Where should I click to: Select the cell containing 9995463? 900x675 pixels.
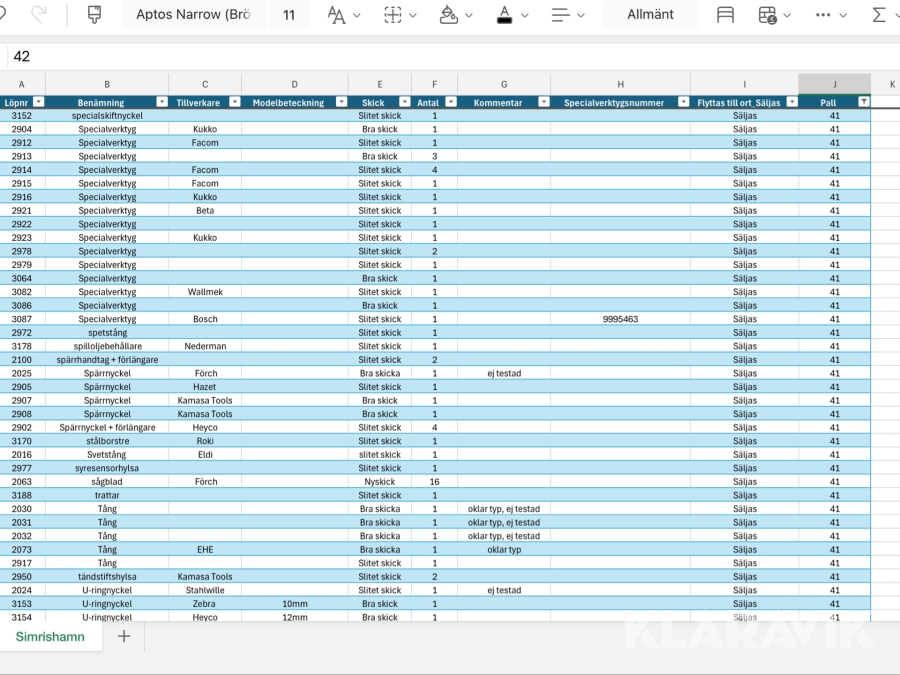(620, 319)
